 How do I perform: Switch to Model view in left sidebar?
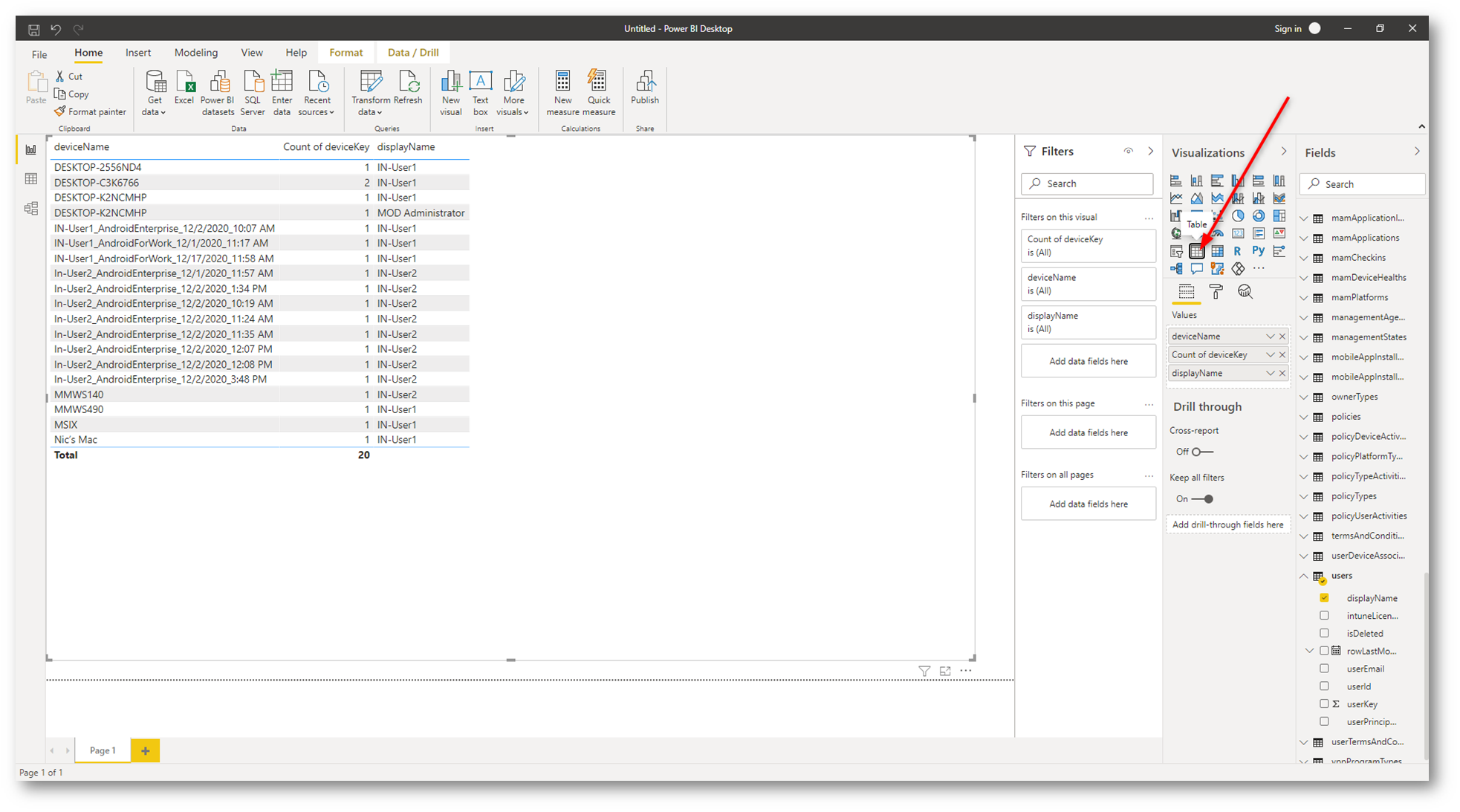[x=31, y=209]
